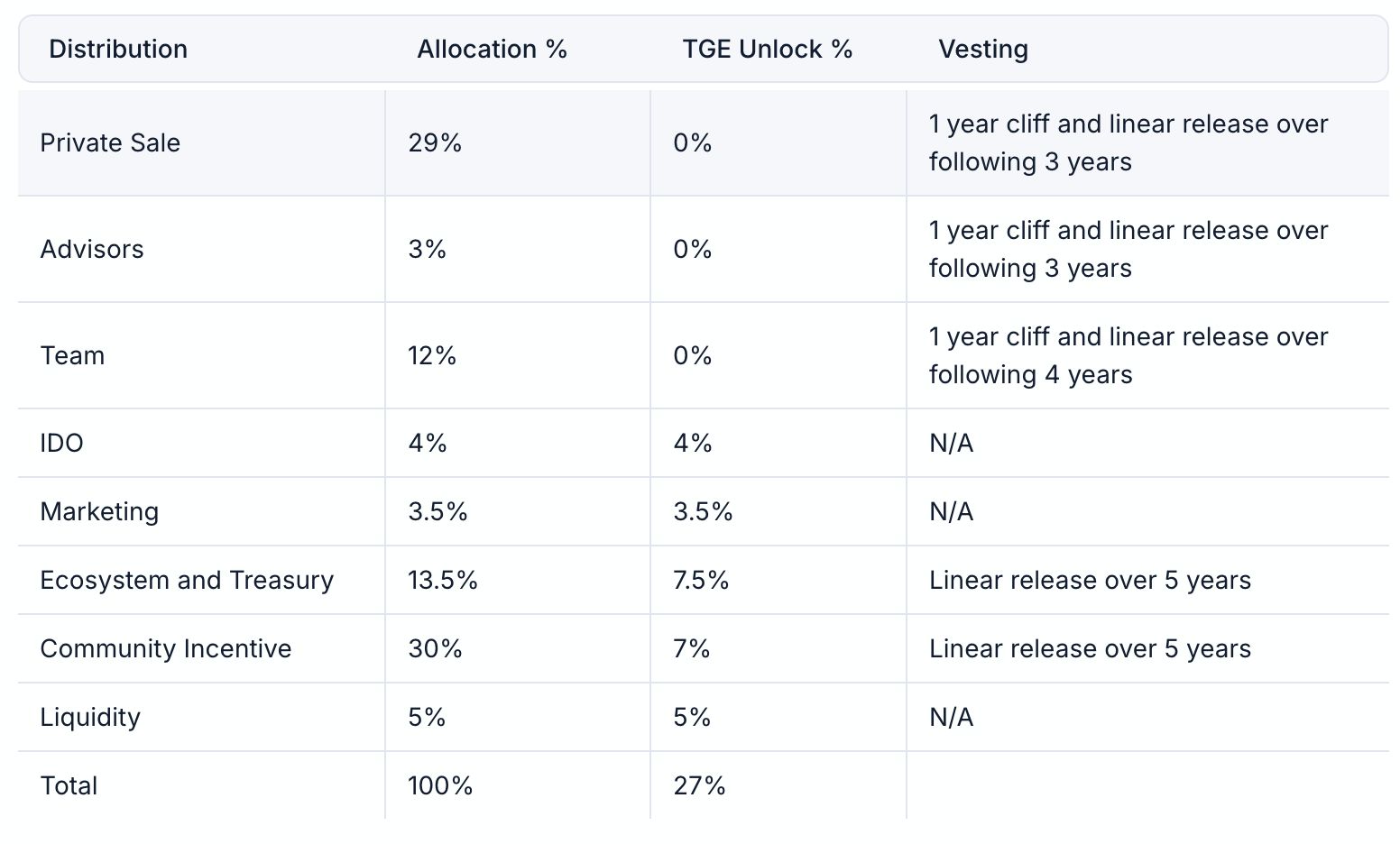Screen dimensions: 1400x844
Task: Click the Community Incentive vesting text
Action: (1090, 649)
